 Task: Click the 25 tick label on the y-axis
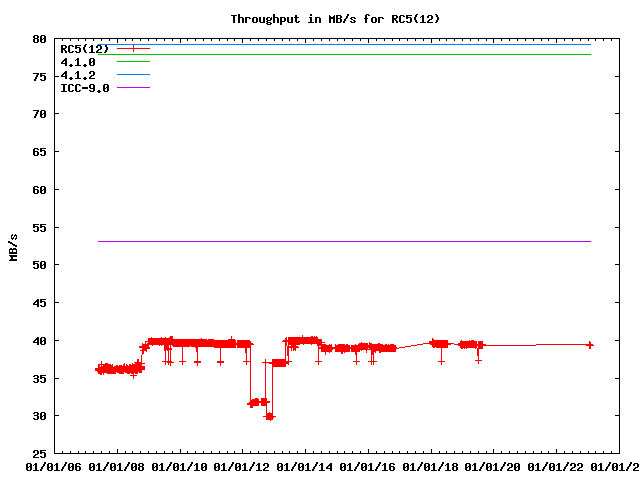(39, 453)
